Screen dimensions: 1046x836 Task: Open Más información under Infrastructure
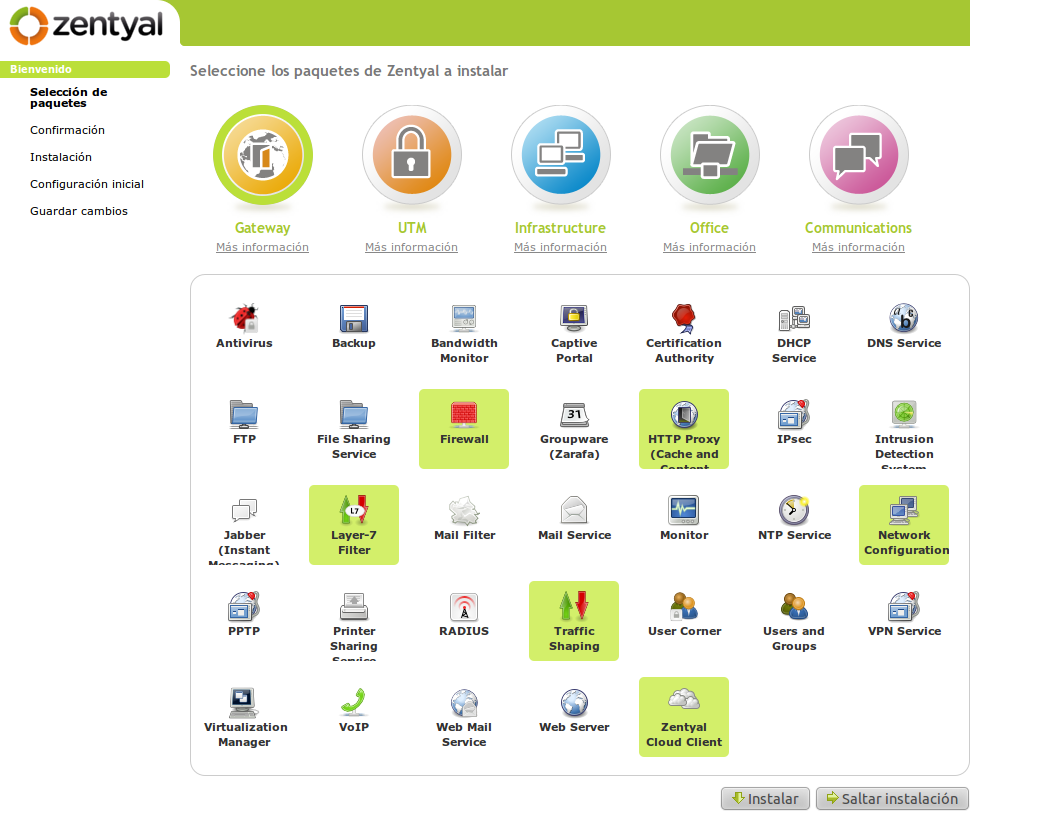point(560,247)
